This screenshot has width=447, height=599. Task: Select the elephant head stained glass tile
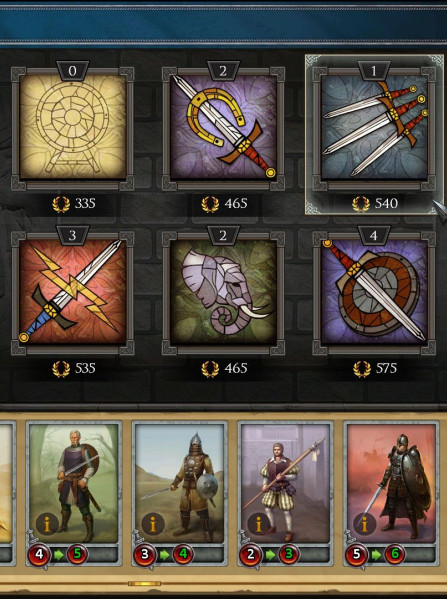224,293
